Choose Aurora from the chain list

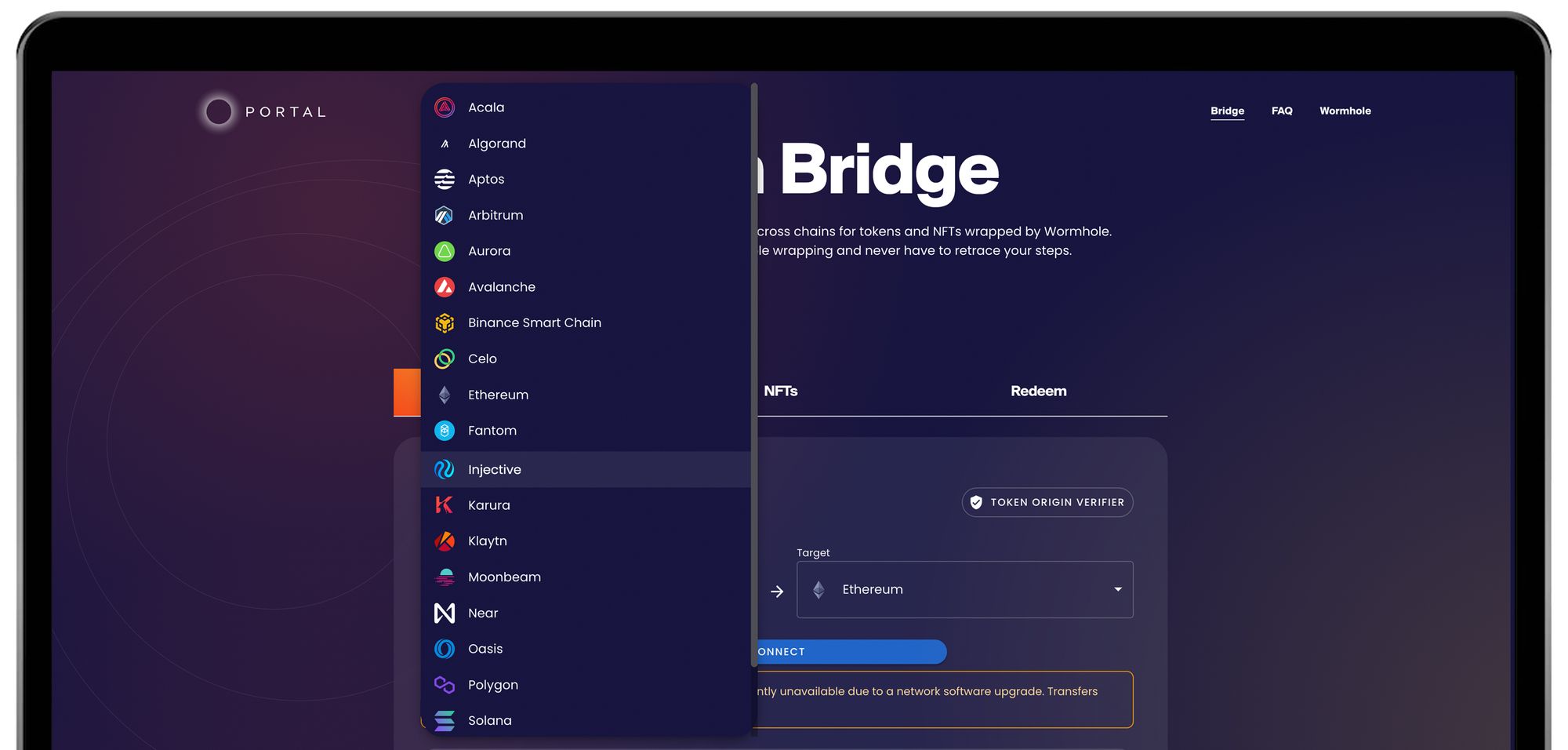(x=586, y=251)
